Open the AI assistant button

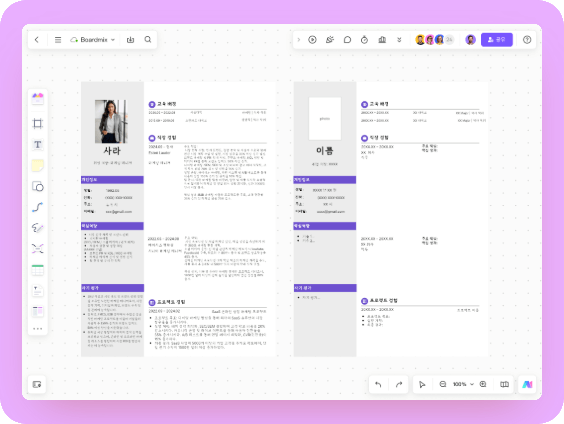pyautogui.click(x=527, y=384)
